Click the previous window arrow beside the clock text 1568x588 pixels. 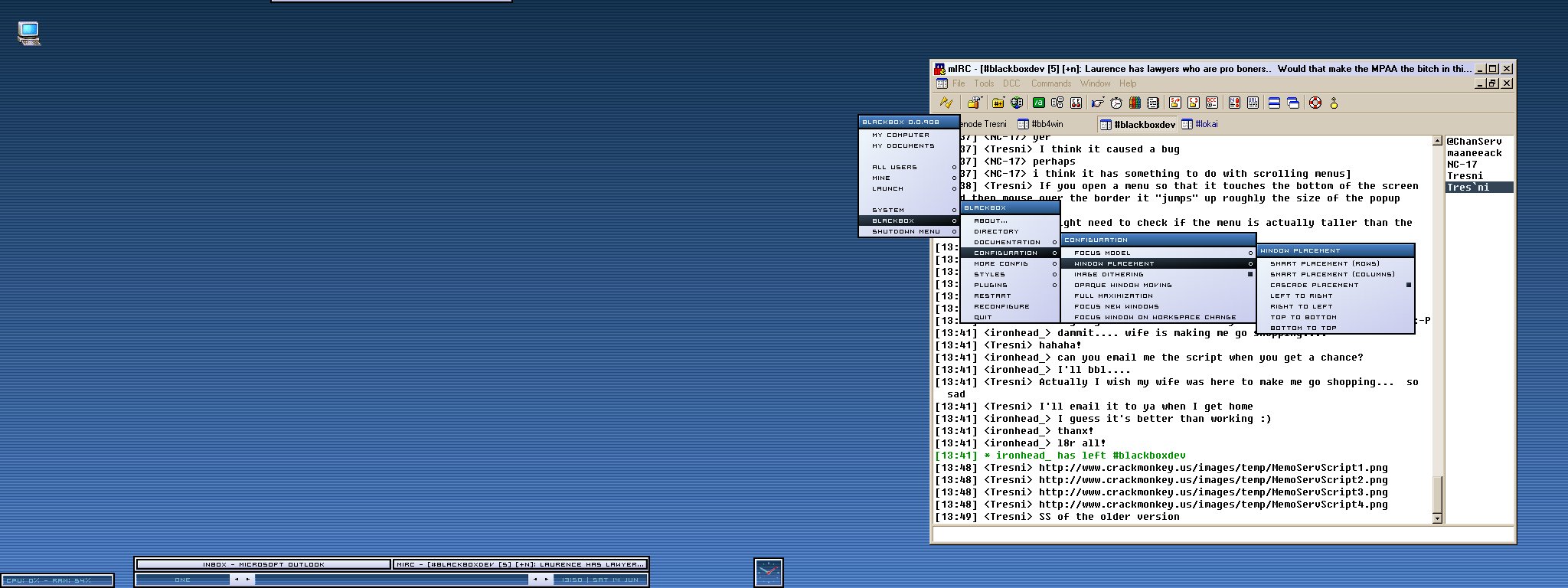point(535,580)
